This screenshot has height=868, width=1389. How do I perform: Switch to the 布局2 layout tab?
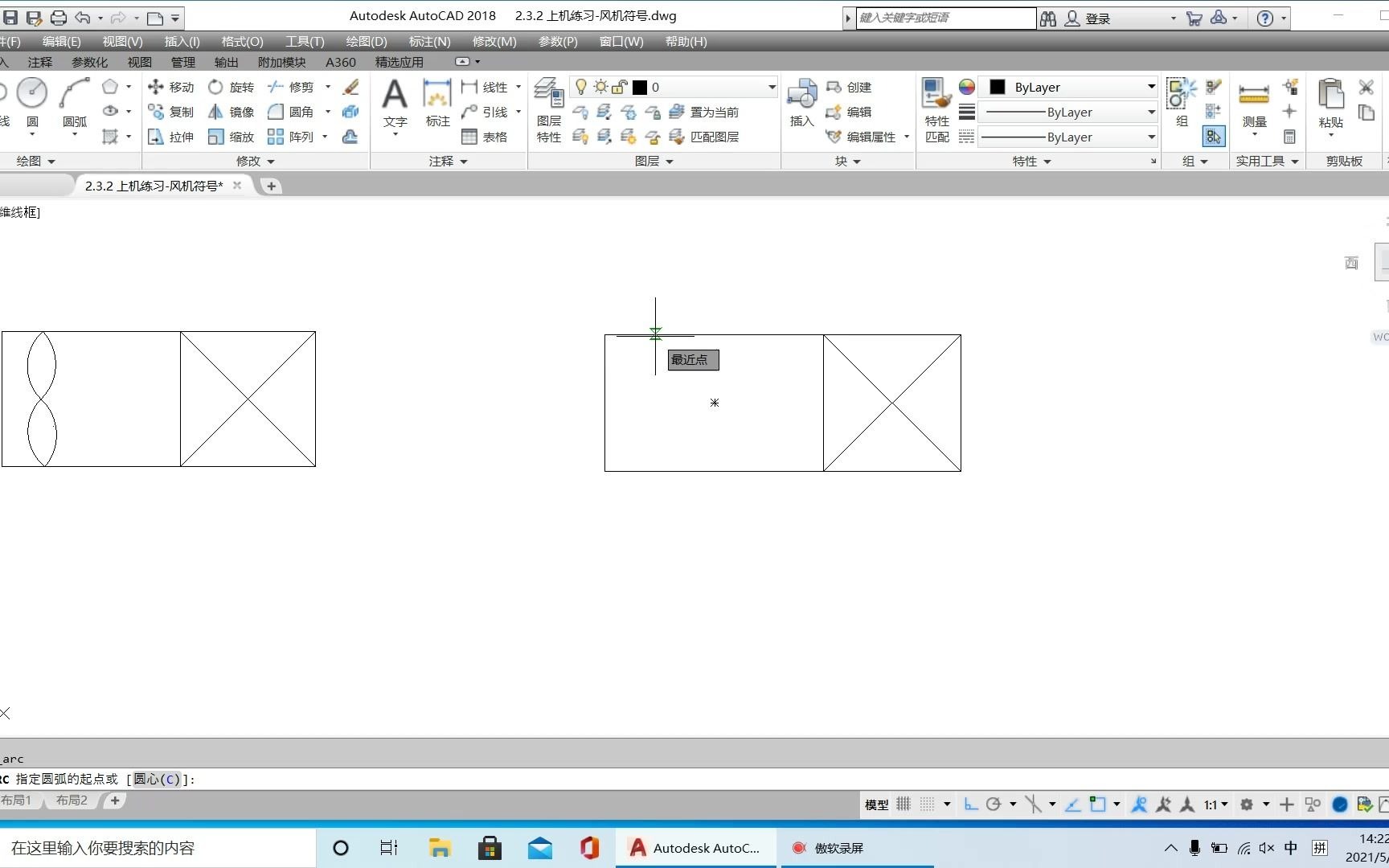[x=72, y=800]
